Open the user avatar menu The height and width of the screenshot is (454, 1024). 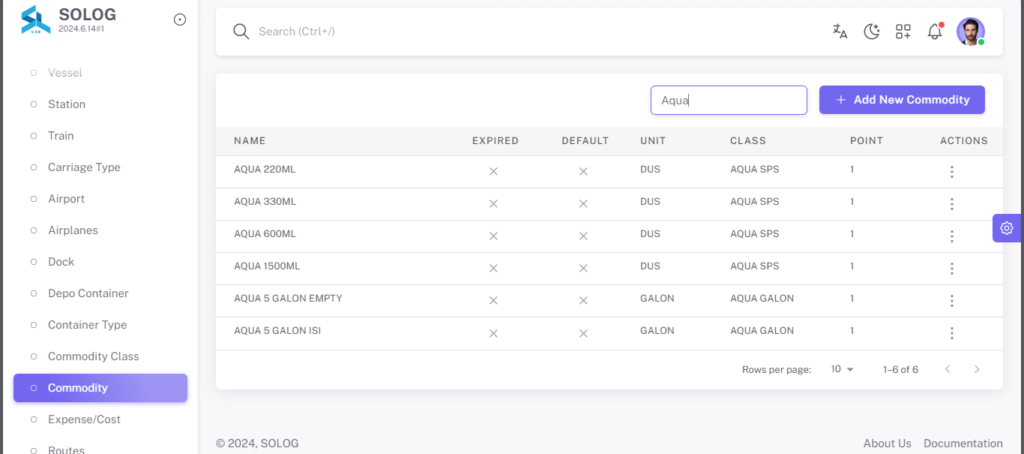coord(970,31)
